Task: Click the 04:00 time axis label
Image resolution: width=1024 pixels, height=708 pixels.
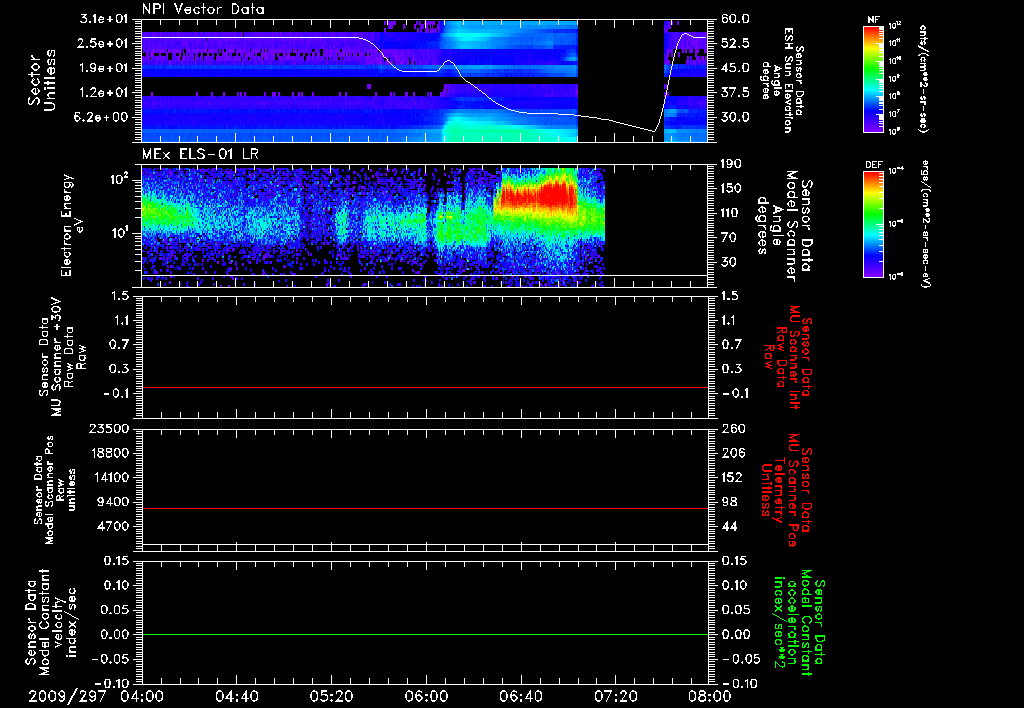Action: (x=142, y=696)
